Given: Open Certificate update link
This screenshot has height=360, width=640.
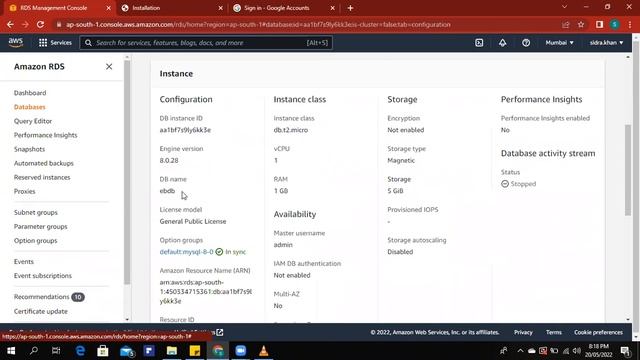Looking at the screenshot, I should click(x=41, y=311).
